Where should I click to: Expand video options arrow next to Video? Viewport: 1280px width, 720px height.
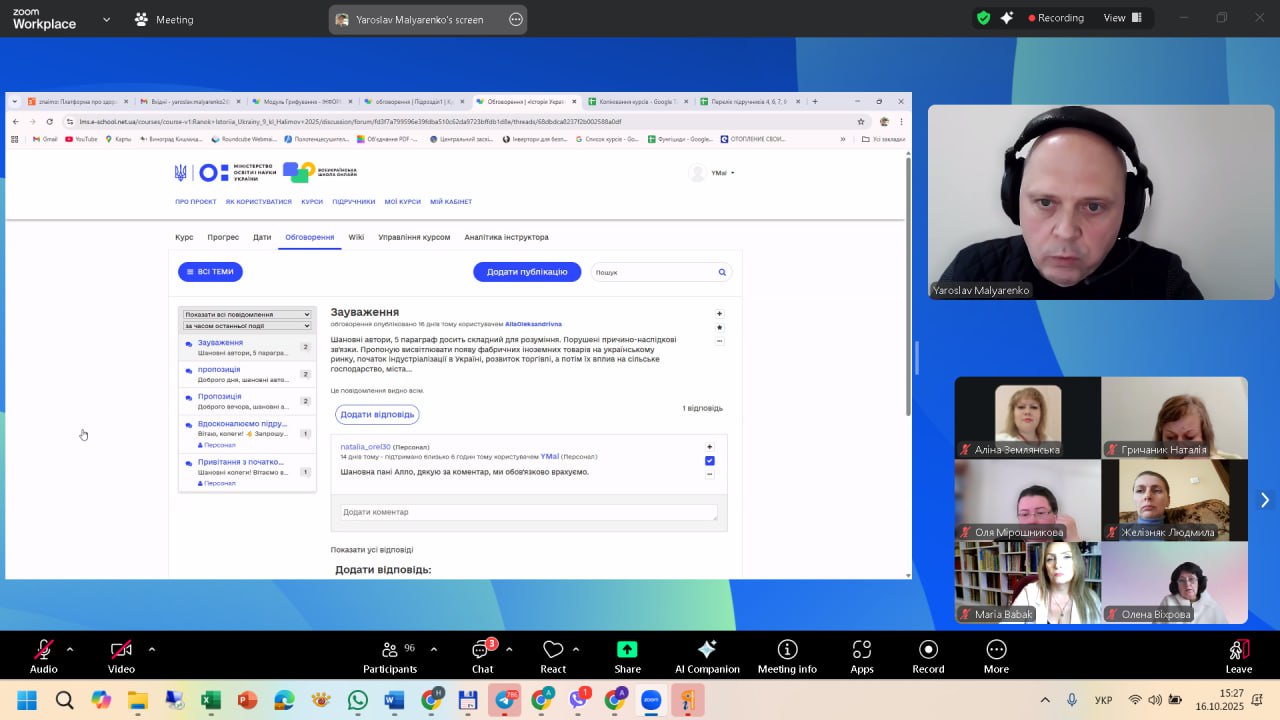point(151,649)
